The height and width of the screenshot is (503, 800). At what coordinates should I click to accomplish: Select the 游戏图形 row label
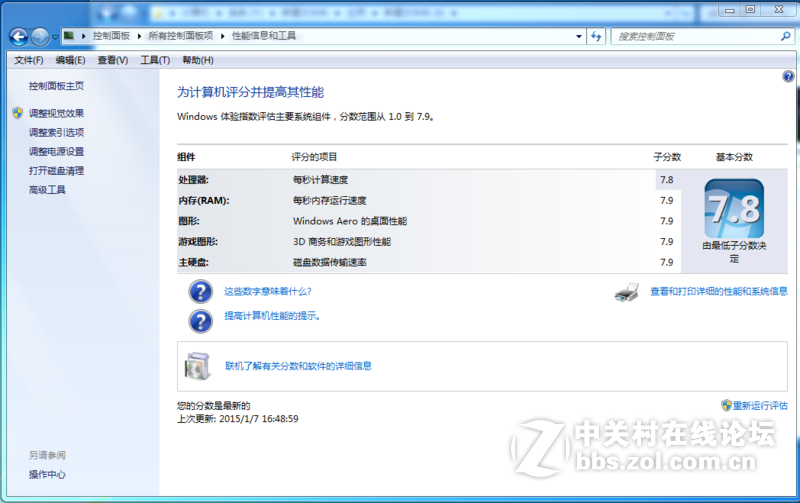(x=198, y=242)
